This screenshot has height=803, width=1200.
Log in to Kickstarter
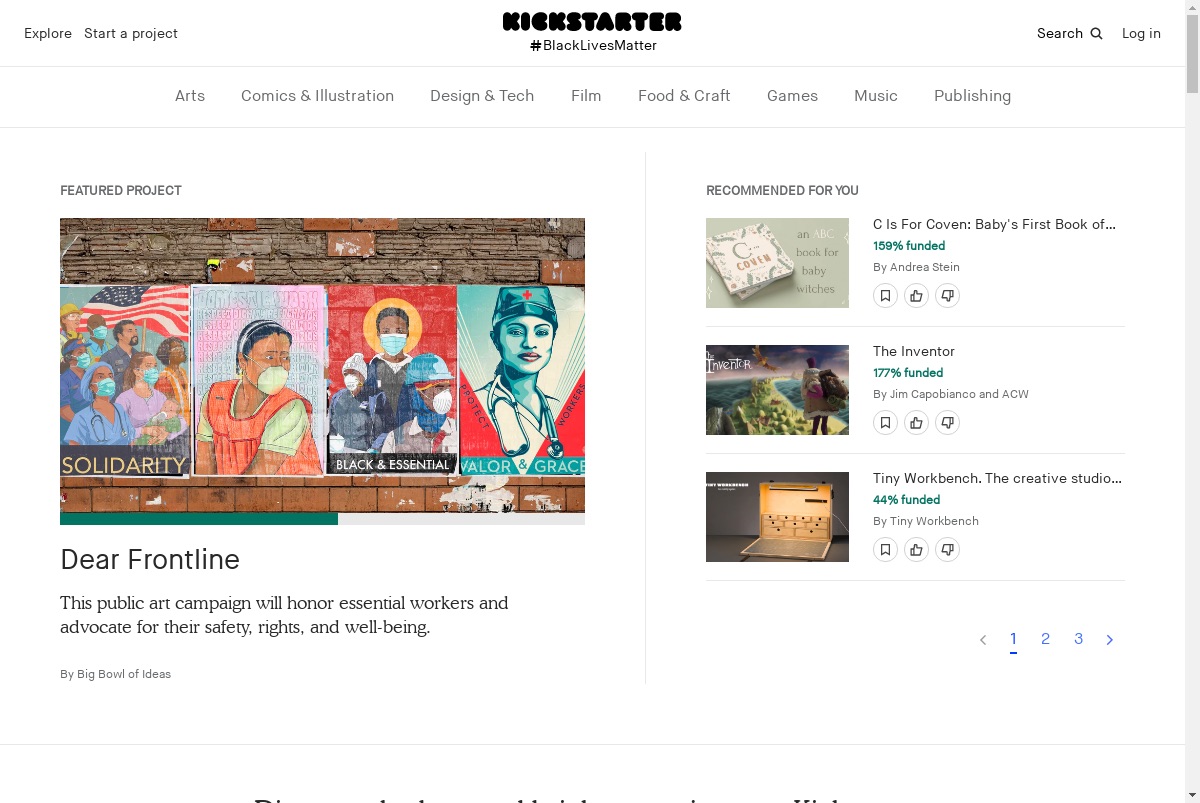click(1141, 33)
